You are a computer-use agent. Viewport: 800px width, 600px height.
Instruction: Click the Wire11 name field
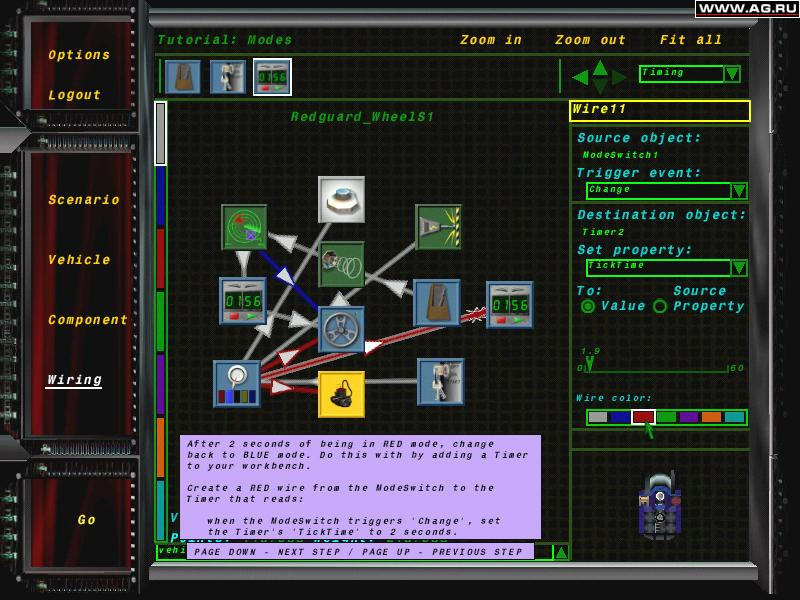660,110
